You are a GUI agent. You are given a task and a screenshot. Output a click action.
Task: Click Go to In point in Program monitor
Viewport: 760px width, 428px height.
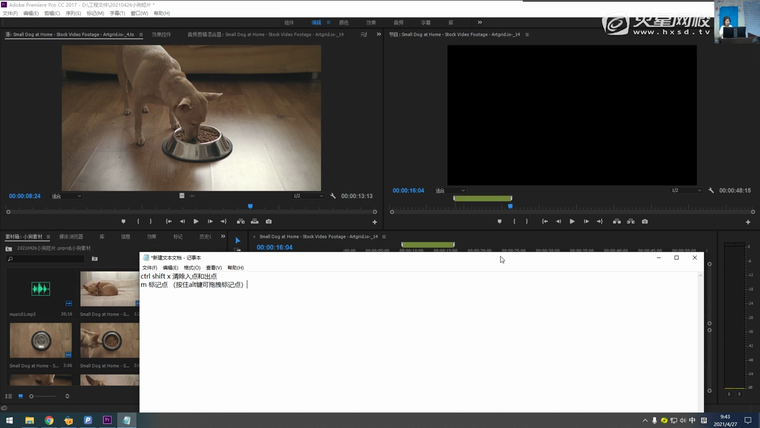point(543,221)
